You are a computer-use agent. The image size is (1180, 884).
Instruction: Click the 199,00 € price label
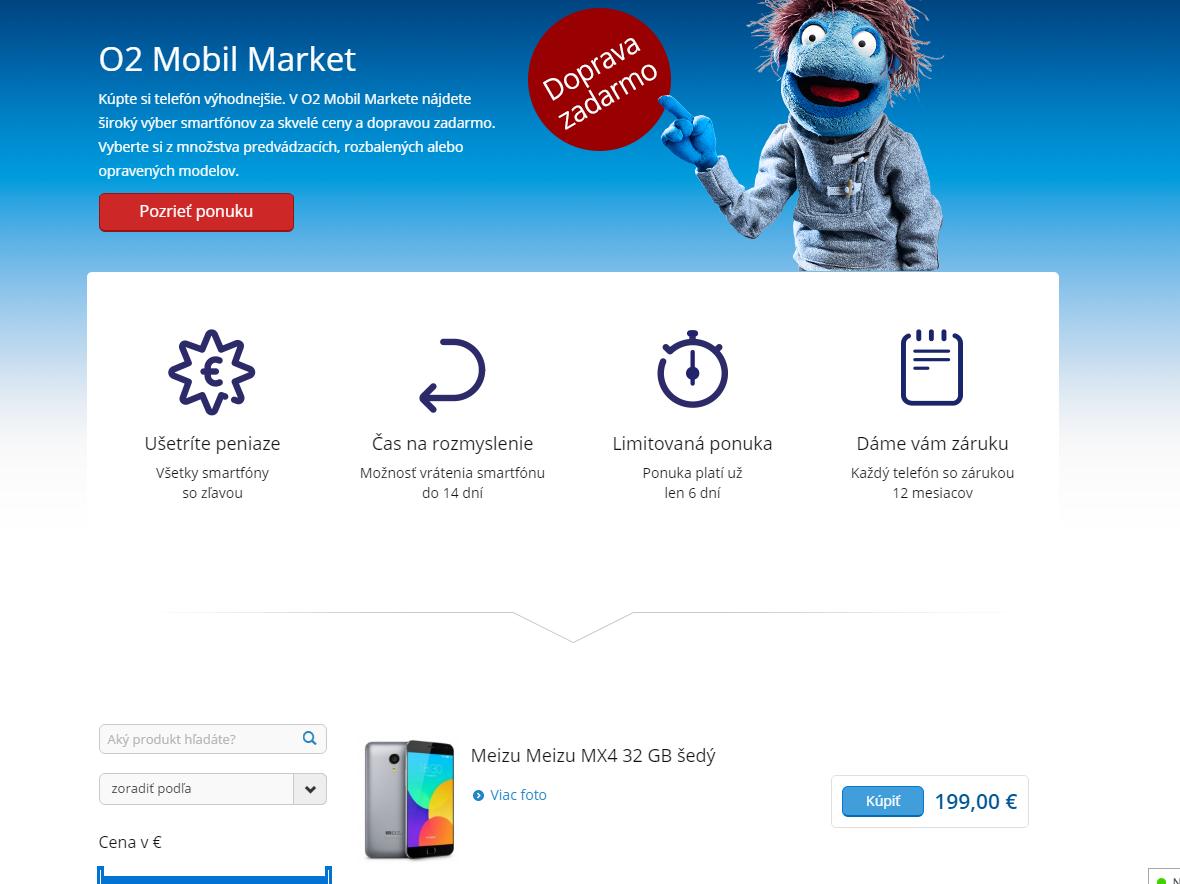975,802
